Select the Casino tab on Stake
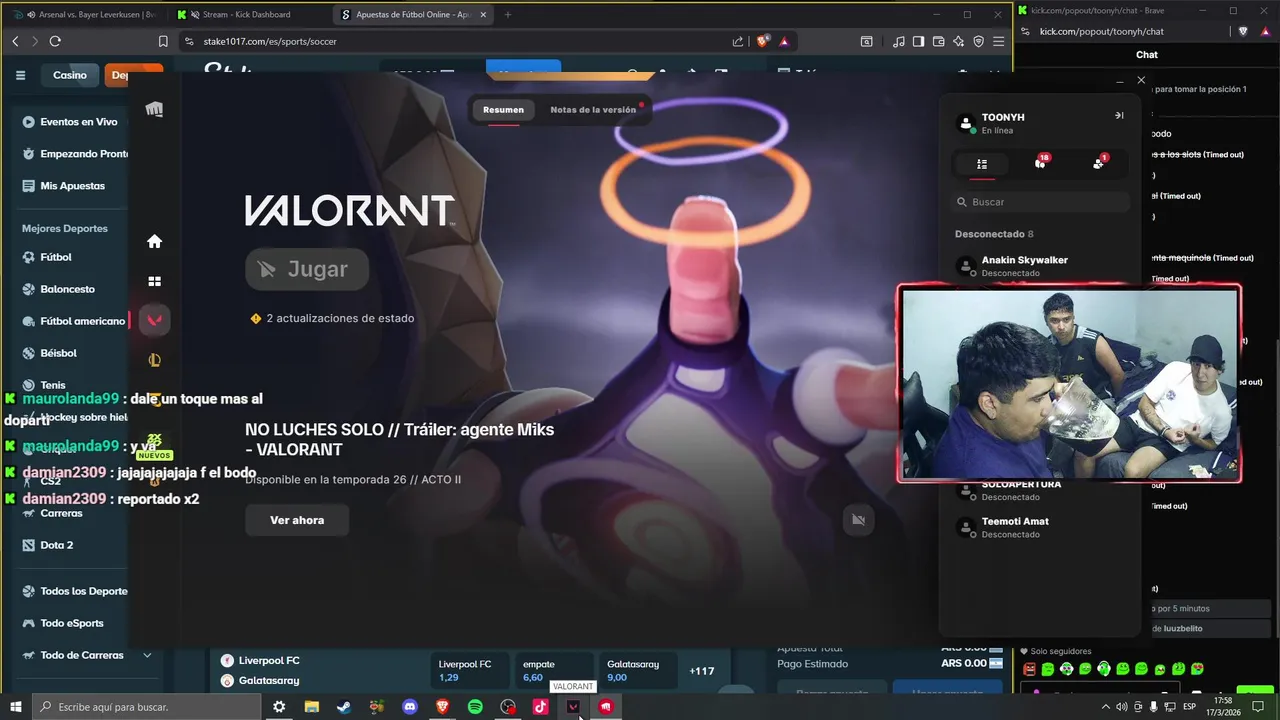1280x720 pixels. coord(70,75)
